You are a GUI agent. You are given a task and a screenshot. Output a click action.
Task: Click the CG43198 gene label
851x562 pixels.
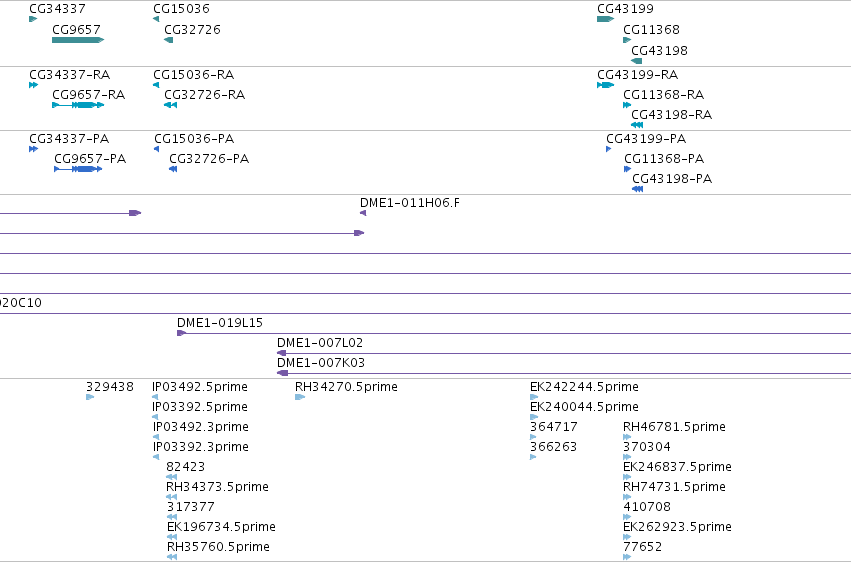click(x=659, y=50)
